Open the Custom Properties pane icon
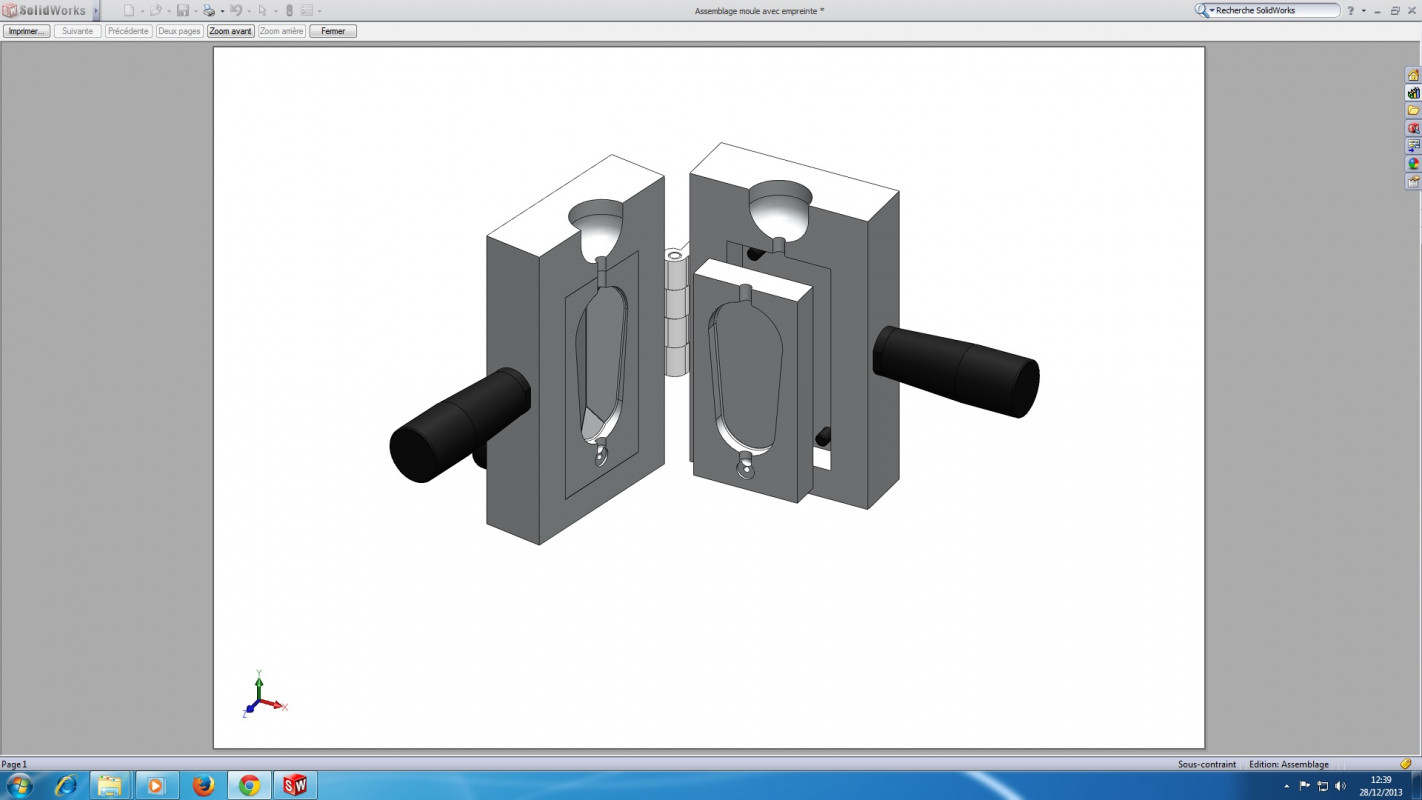The image size is (1422, 800). [1413, 181]
